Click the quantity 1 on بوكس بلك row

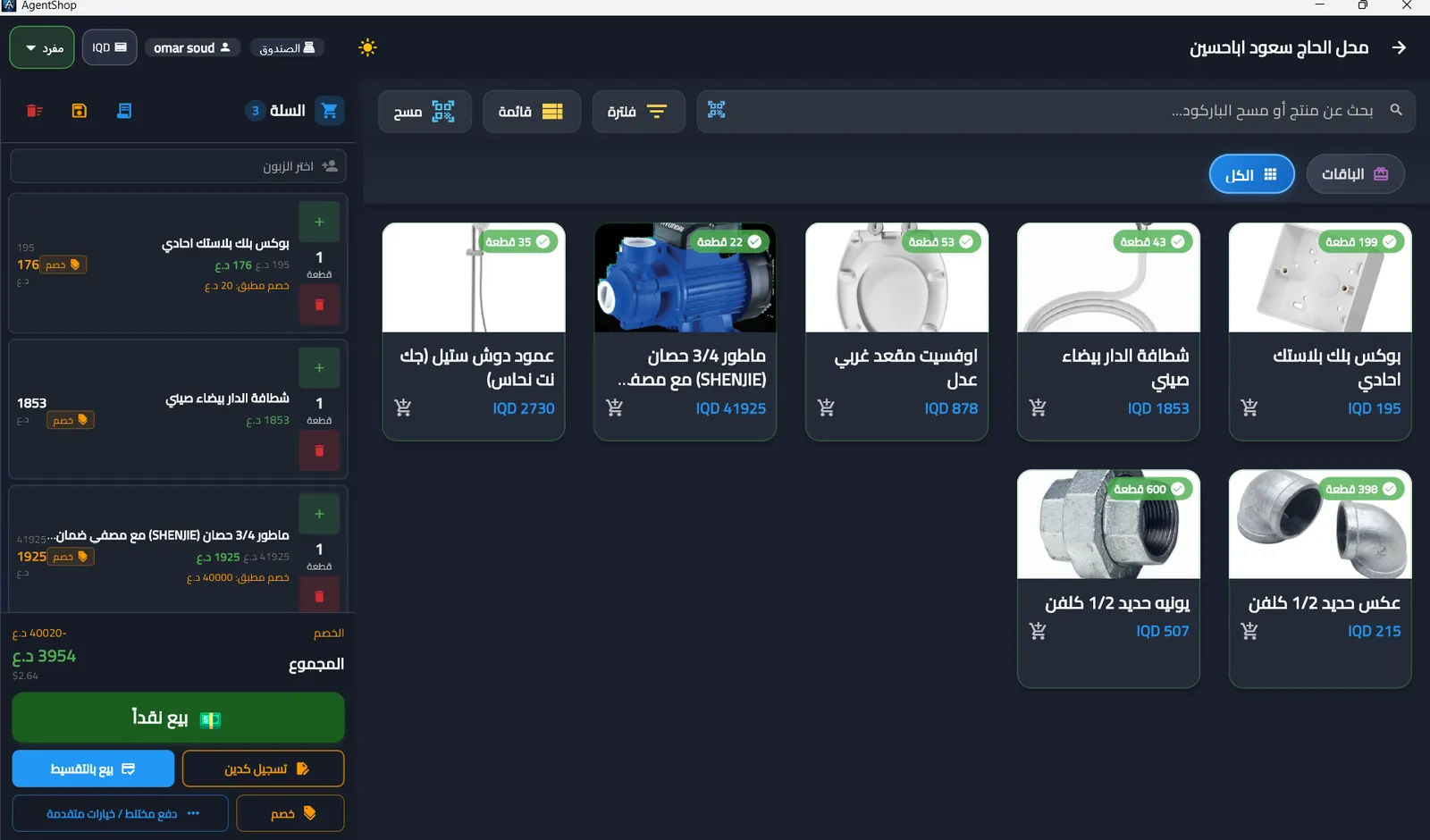pyautogui.click(x=319, y=257)
